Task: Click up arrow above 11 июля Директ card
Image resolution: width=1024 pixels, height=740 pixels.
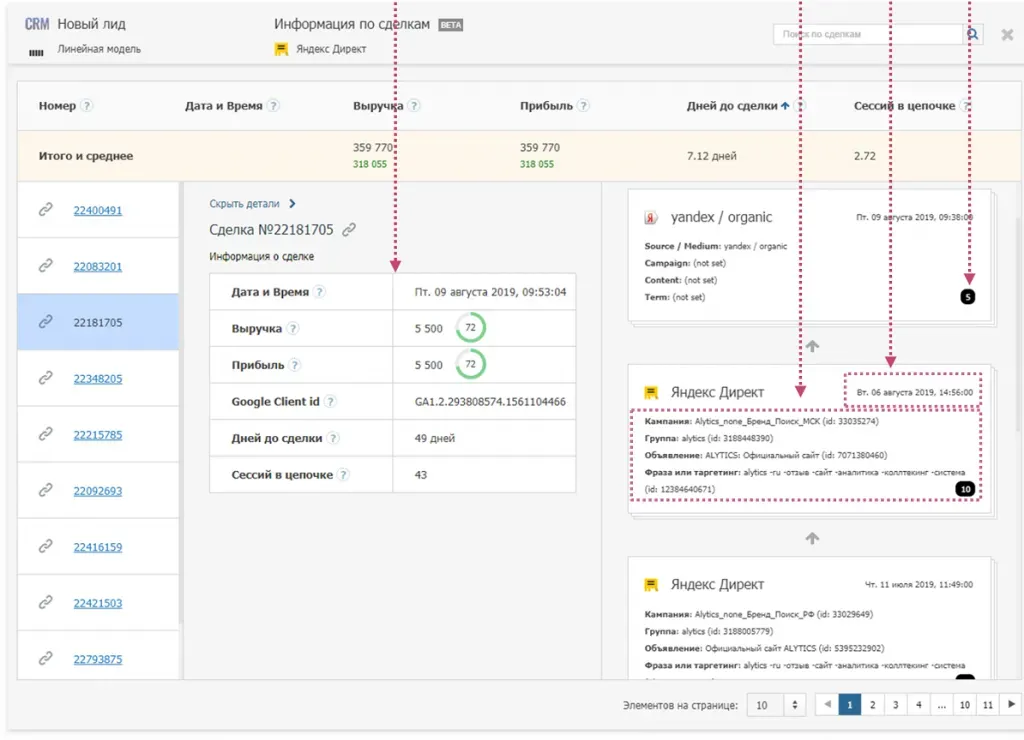Action: click(812, 538)
